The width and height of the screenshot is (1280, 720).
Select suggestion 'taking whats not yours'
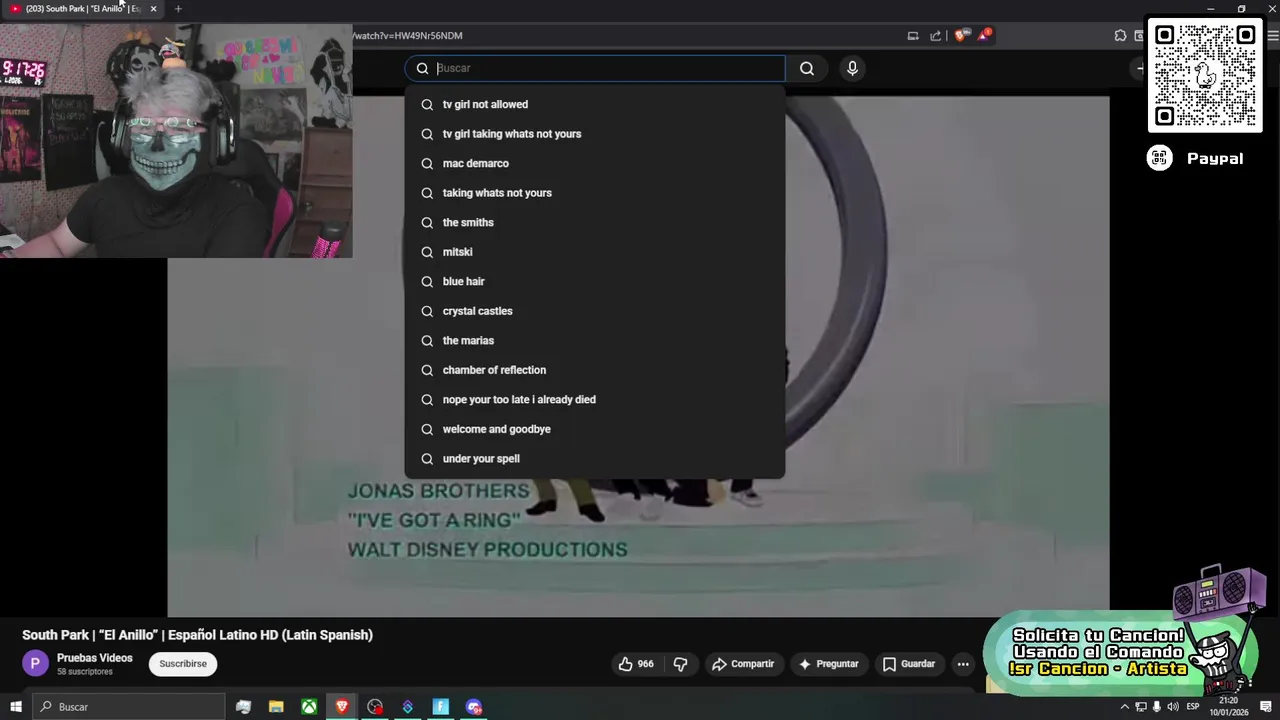595,193
